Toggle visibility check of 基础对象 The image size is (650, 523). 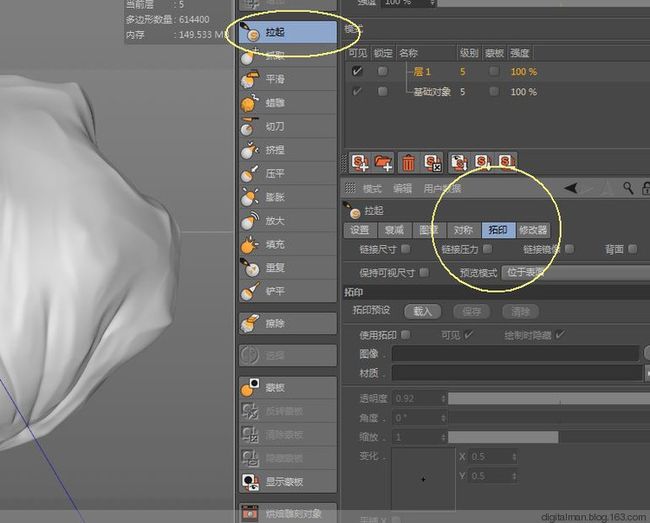point(357,91)
